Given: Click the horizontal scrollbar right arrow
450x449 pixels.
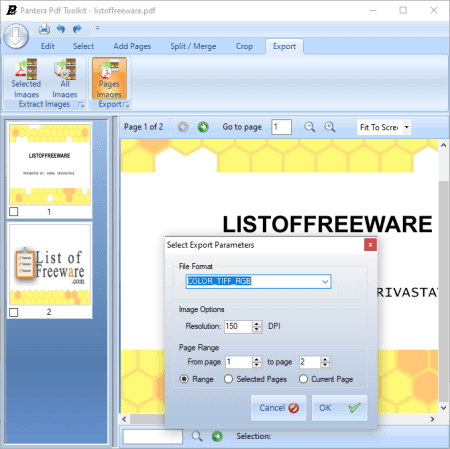Looking at the screenshot, I should [432, 419].
